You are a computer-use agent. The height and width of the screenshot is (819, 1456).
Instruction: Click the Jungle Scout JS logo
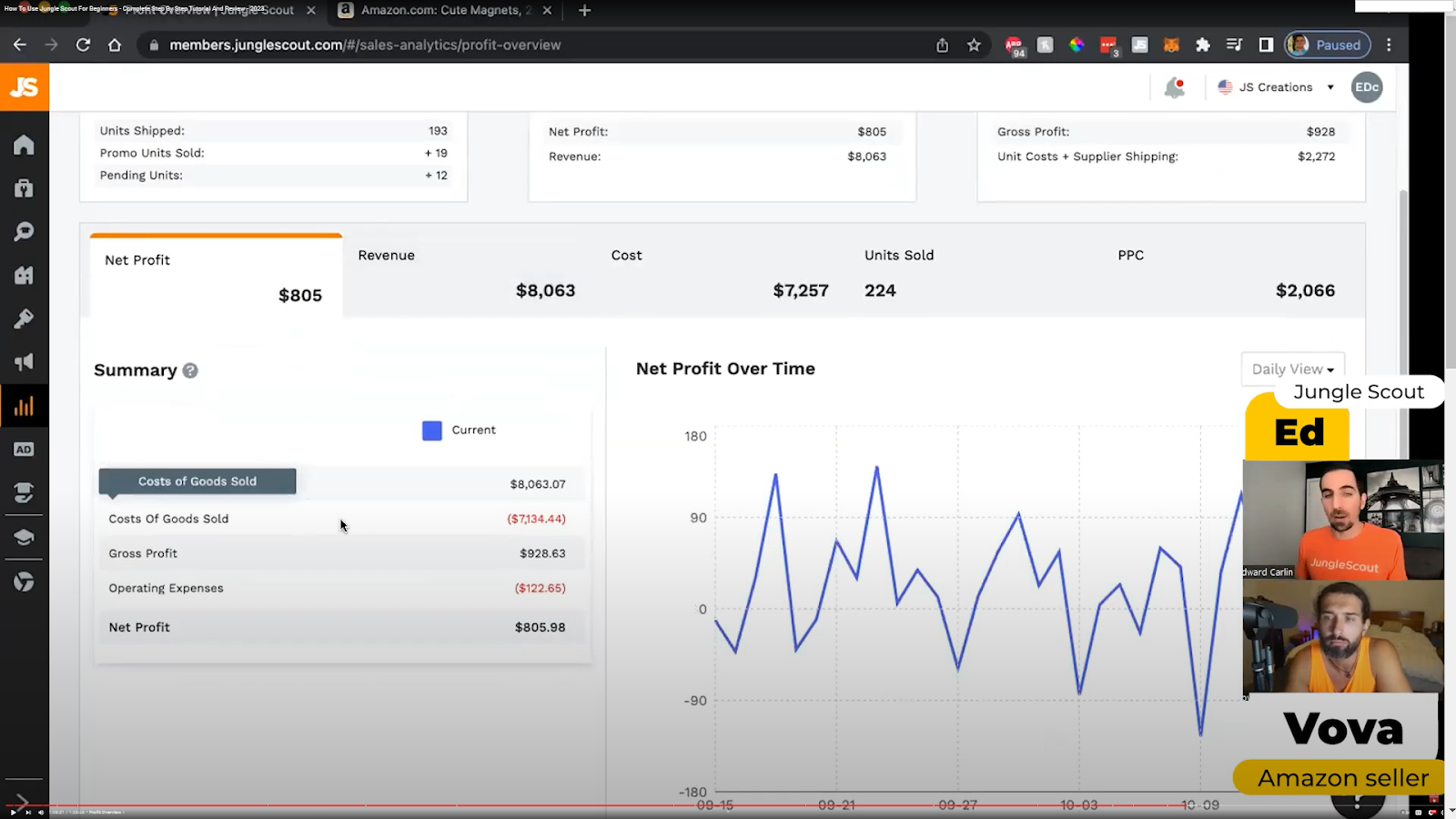[25, 87]
